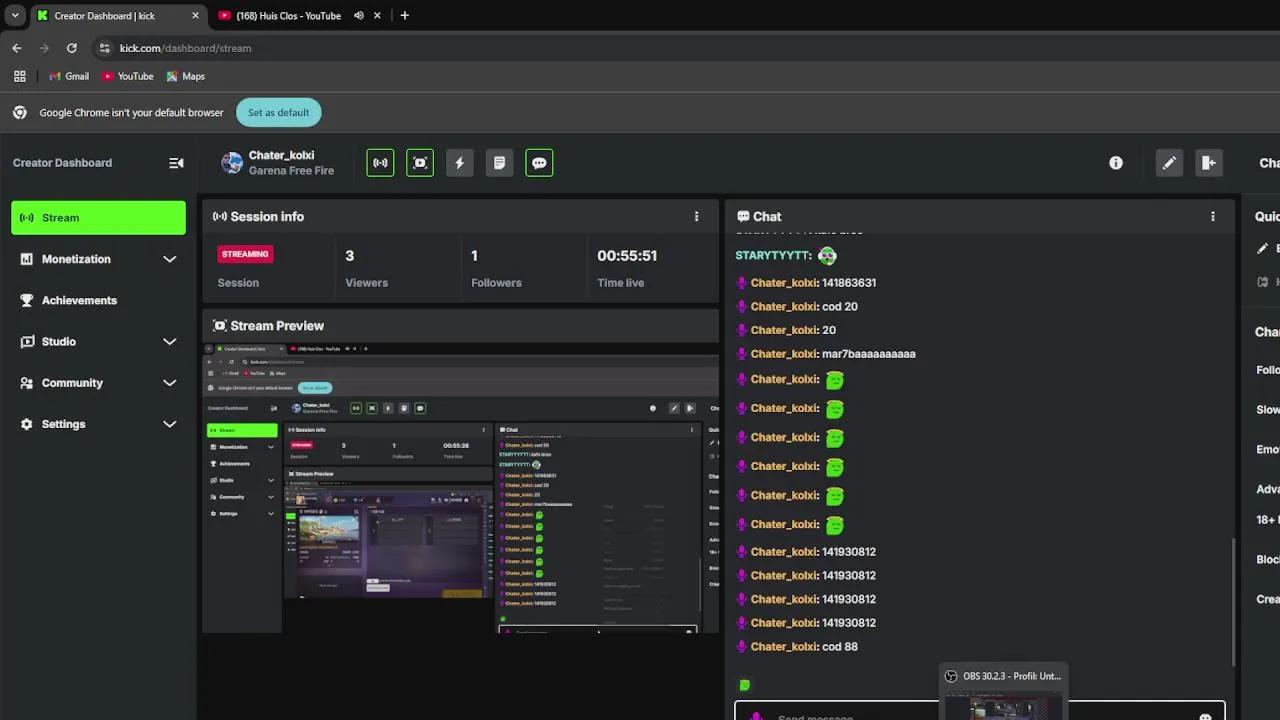Click the chat message '141863631'
Viewport: 1280px width, 720px height.
coord(849,283)
